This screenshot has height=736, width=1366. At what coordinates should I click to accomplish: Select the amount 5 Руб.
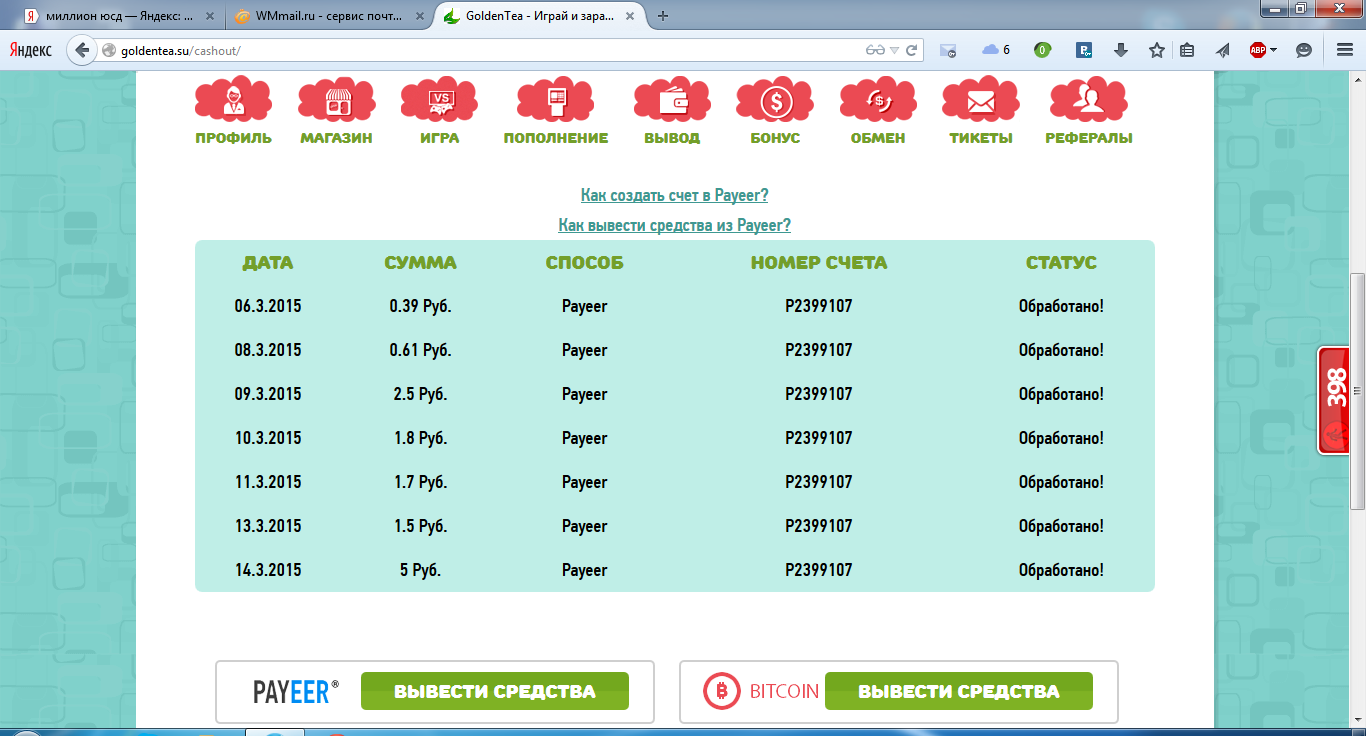coord(420,570)
